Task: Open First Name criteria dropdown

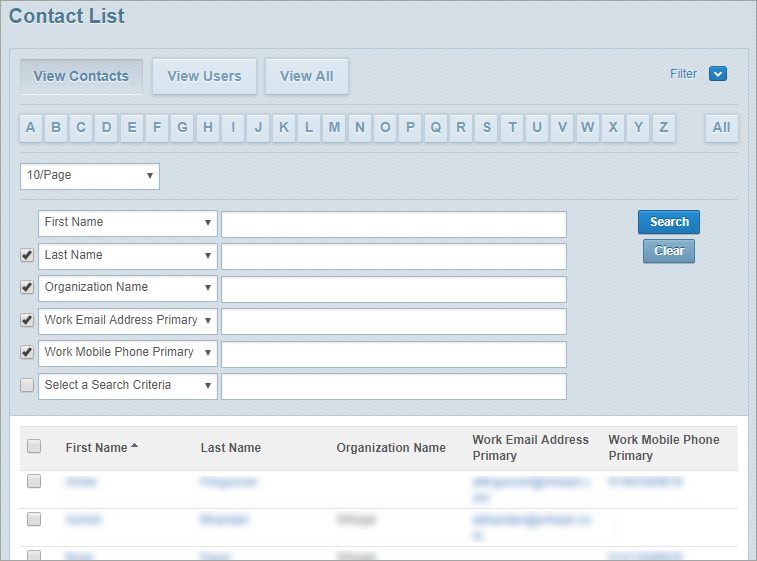Action: (x=128, y=224)
